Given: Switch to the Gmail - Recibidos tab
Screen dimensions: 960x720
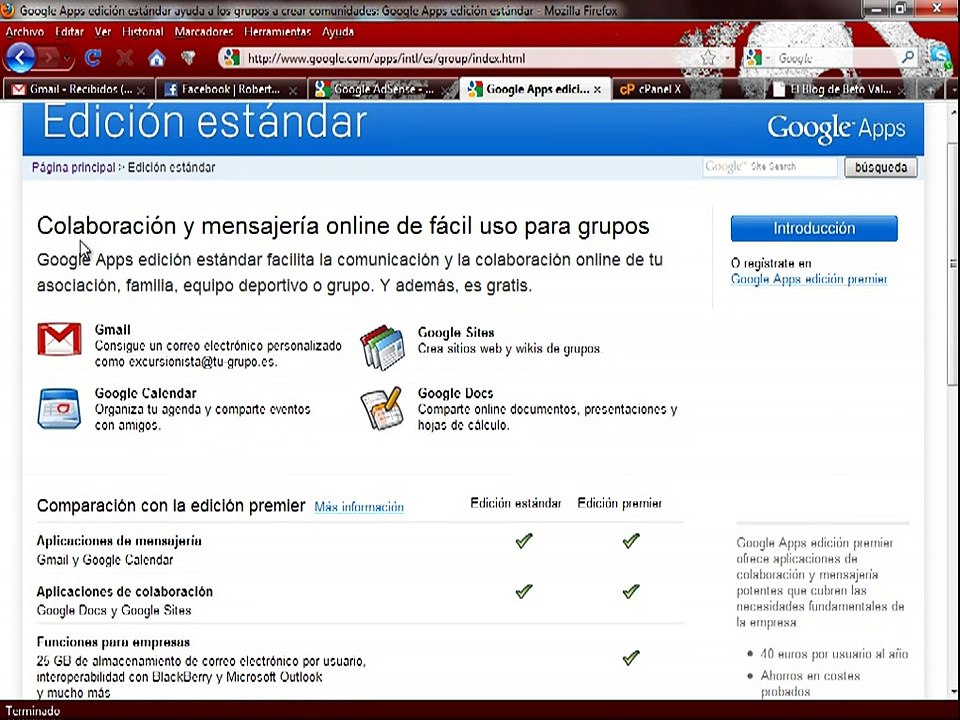Looking at the screenshot, I should coord(78,89).
